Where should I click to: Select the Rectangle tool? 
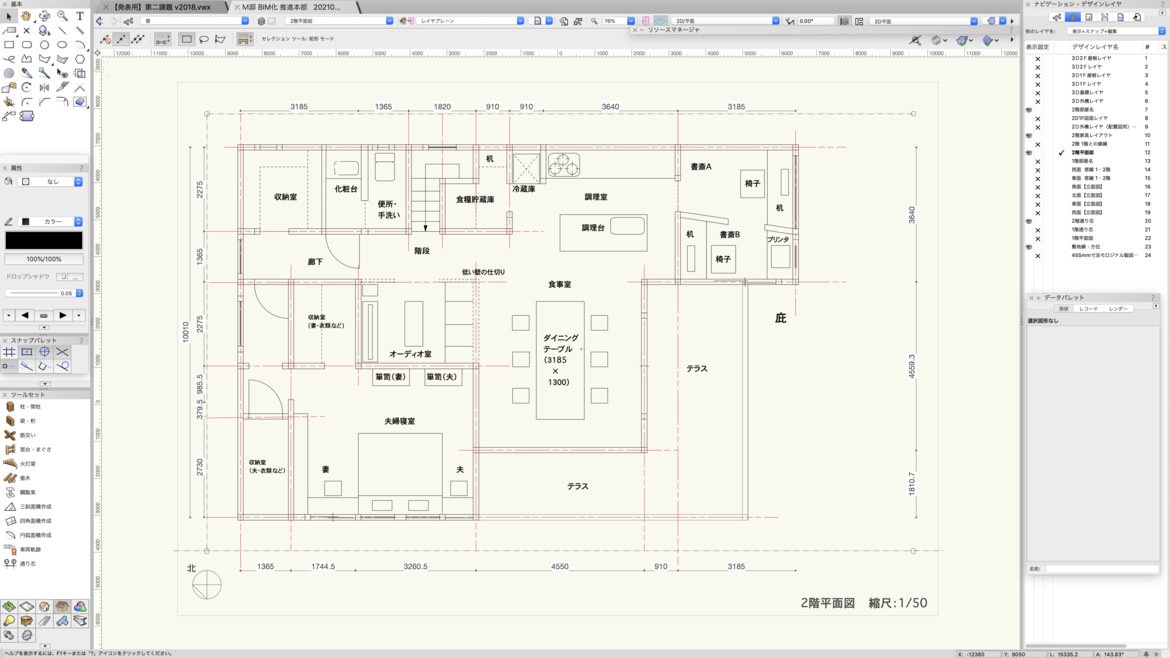(x=10, y=44)
